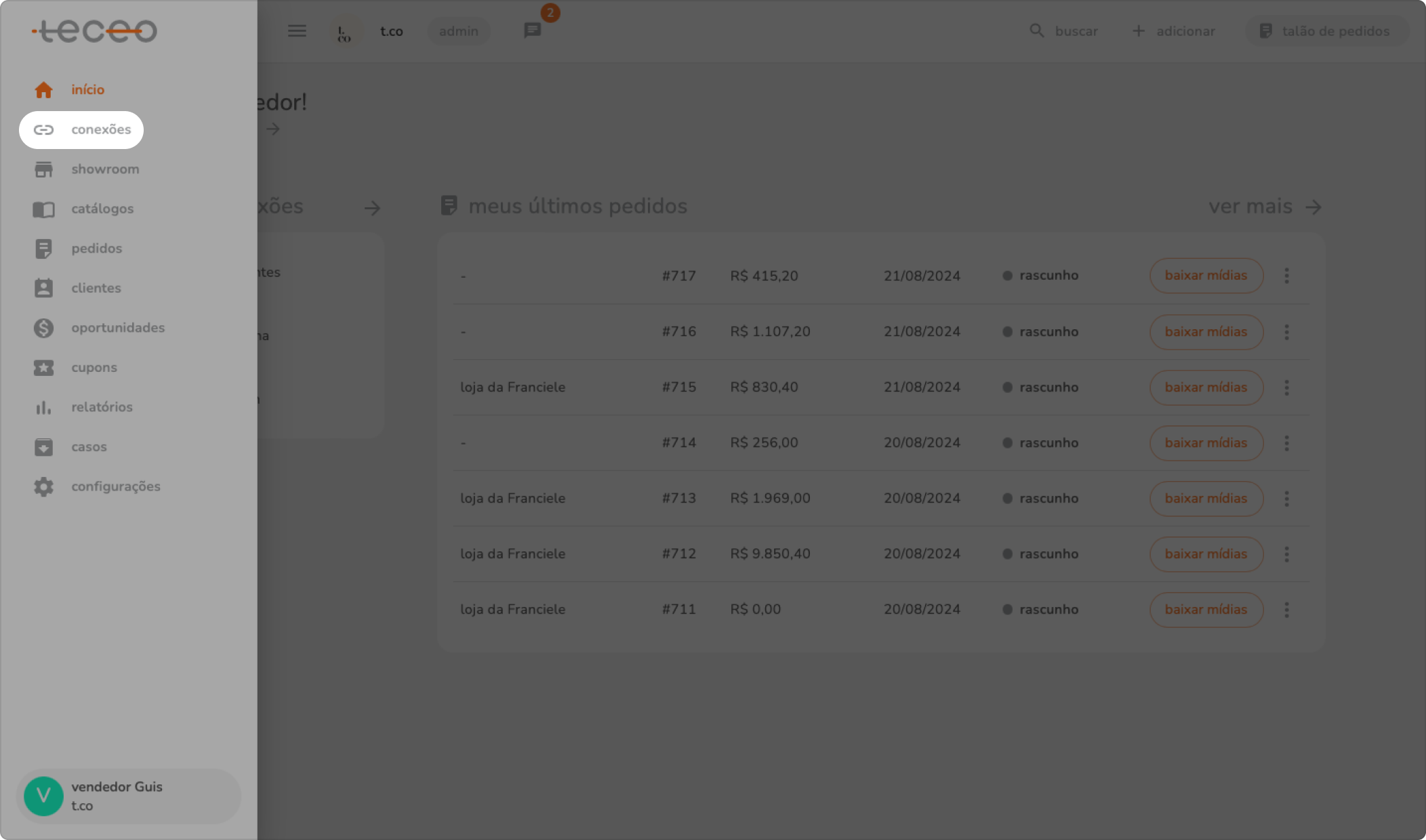Click the casos archive icon
Viewport: 1426px width, 840px height.
[x=43, y=447]
